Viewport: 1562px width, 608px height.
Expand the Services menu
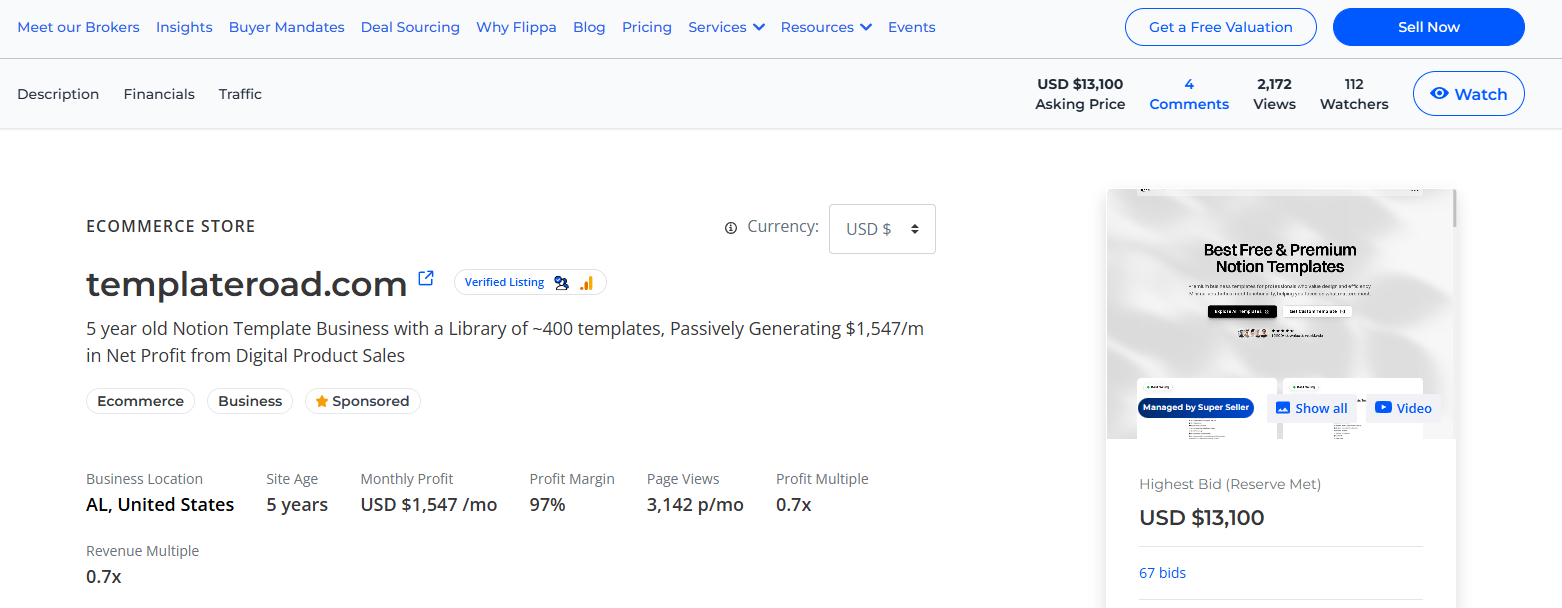726,27
